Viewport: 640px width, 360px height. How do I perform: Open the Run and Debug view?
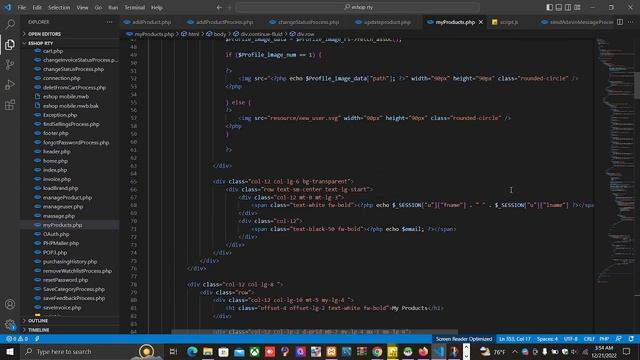tap(10, 84)
